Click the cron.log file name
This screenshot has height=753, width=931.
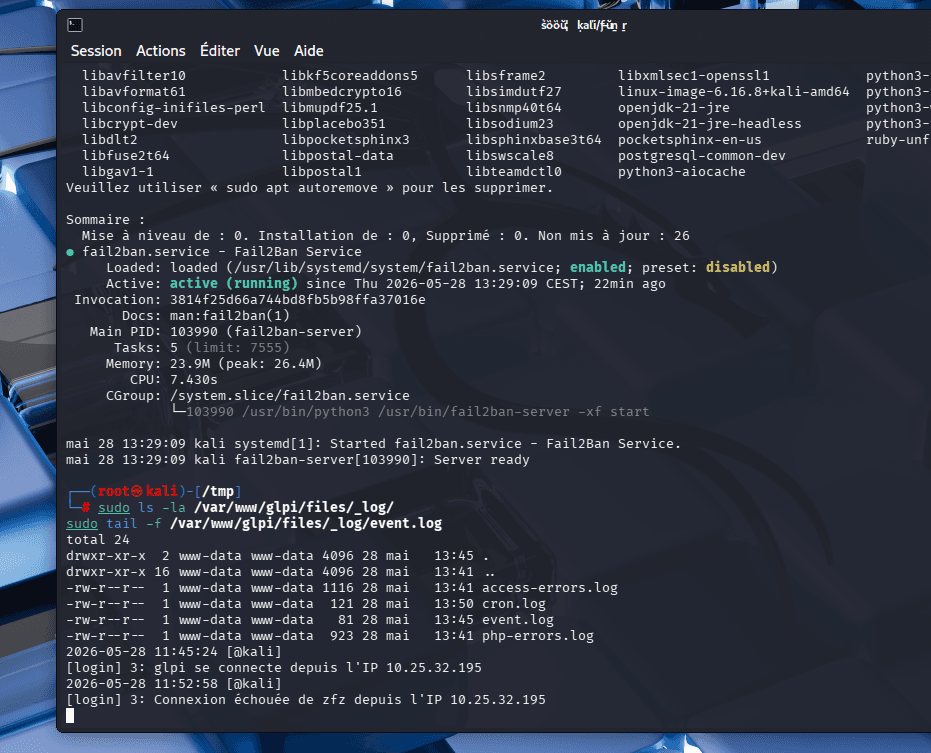point(514,604)
